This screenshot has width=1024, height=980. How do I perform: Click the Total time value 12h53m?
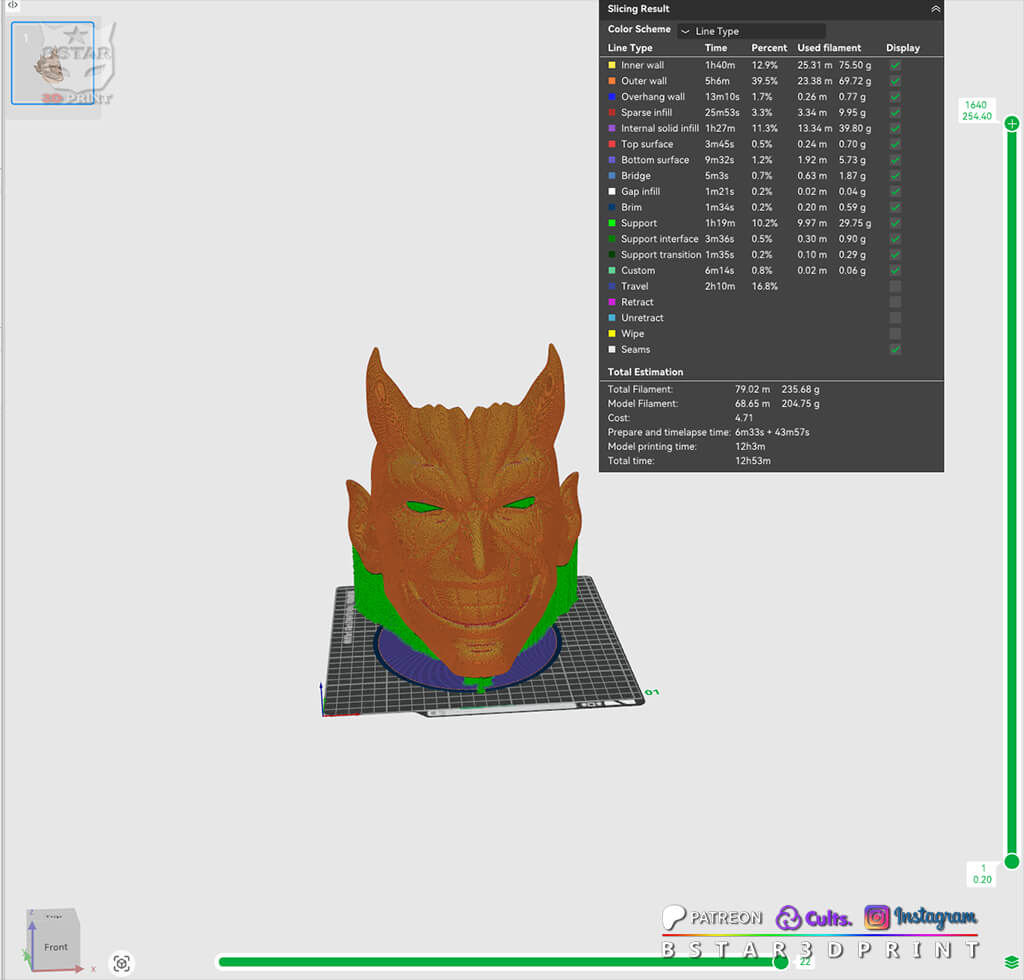(x=752, y=461)
